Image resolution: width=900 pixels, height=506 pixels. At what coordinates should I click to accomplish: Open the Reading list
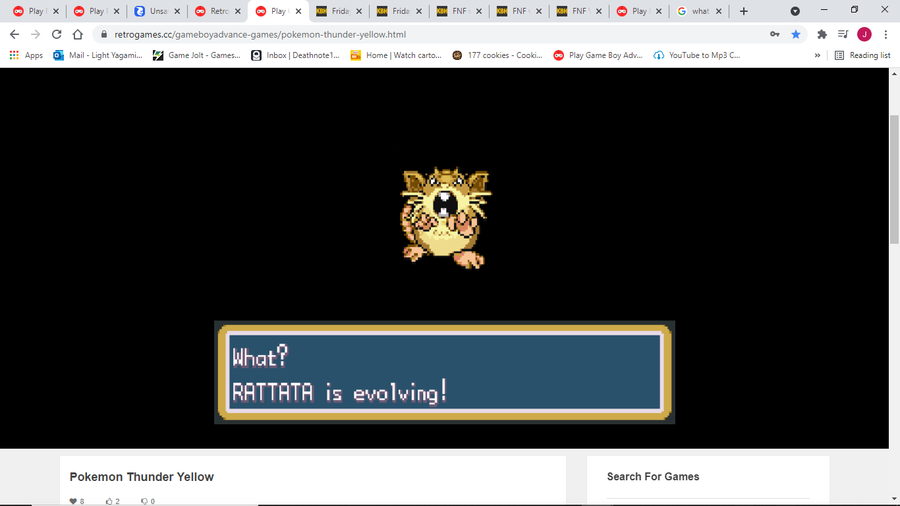[x=863, y=55]
